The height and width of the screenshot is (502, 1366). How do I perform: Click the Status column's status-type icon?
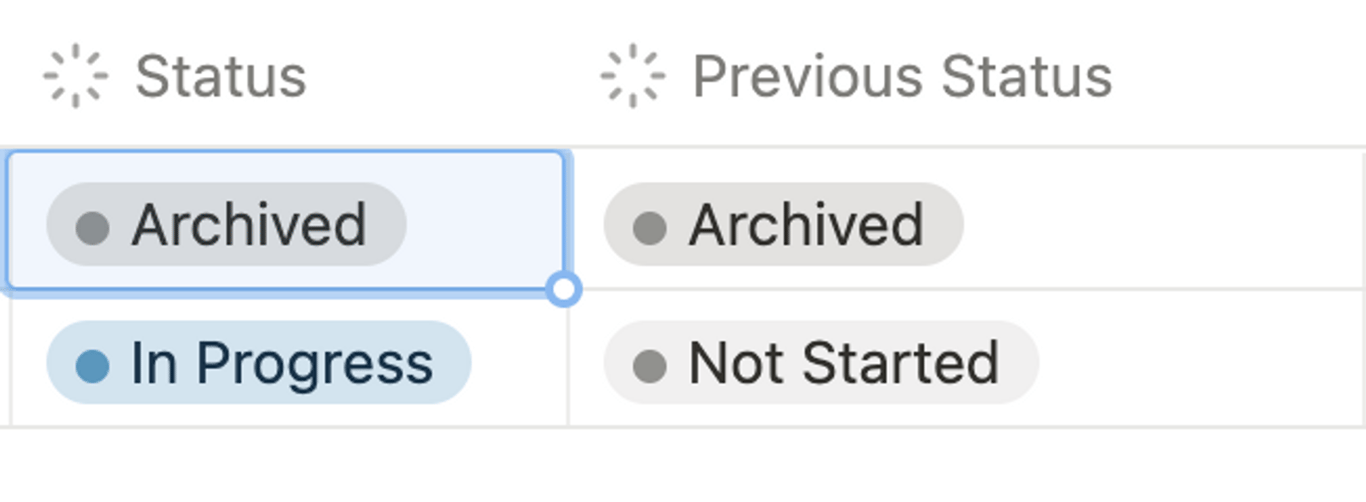click(x=75, y=76)
